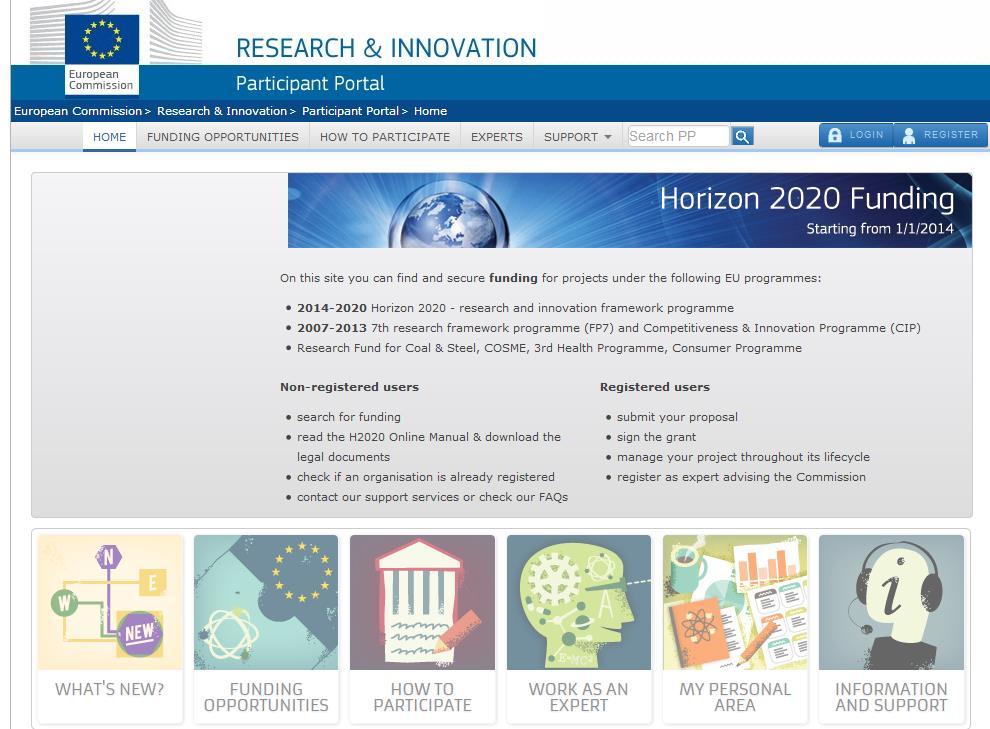Click the Research & Innovation page heading
990x729 pixels.
click(x=386, y=49)
